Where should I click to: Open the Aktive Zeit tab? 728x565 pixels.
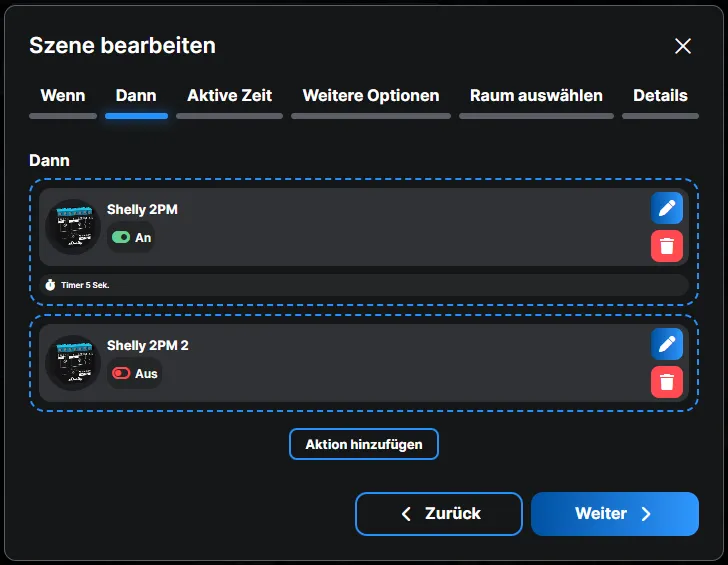click(x=229, y=96)
